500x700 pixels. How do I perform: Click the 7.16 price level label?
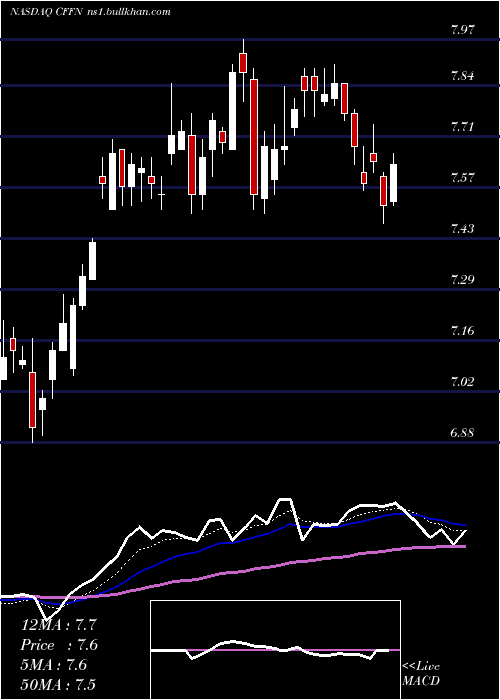463,331
